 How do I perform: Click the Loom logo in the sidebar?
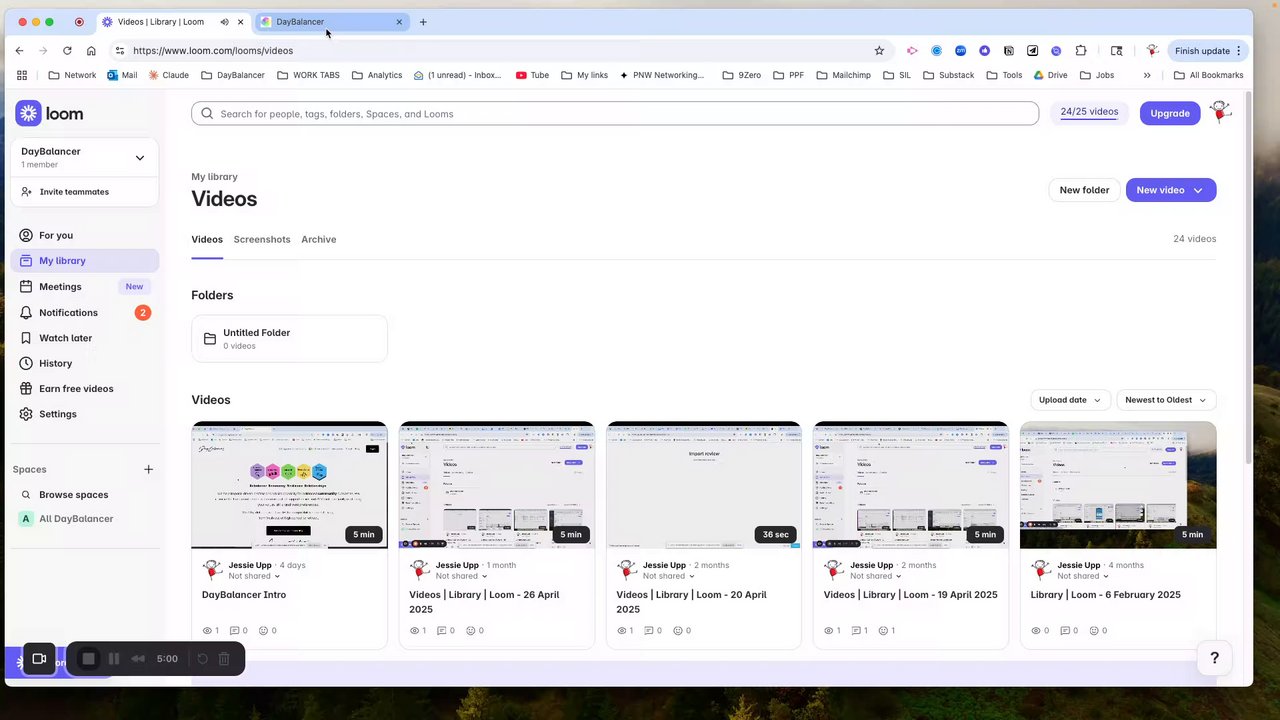(x=49, y=113)
